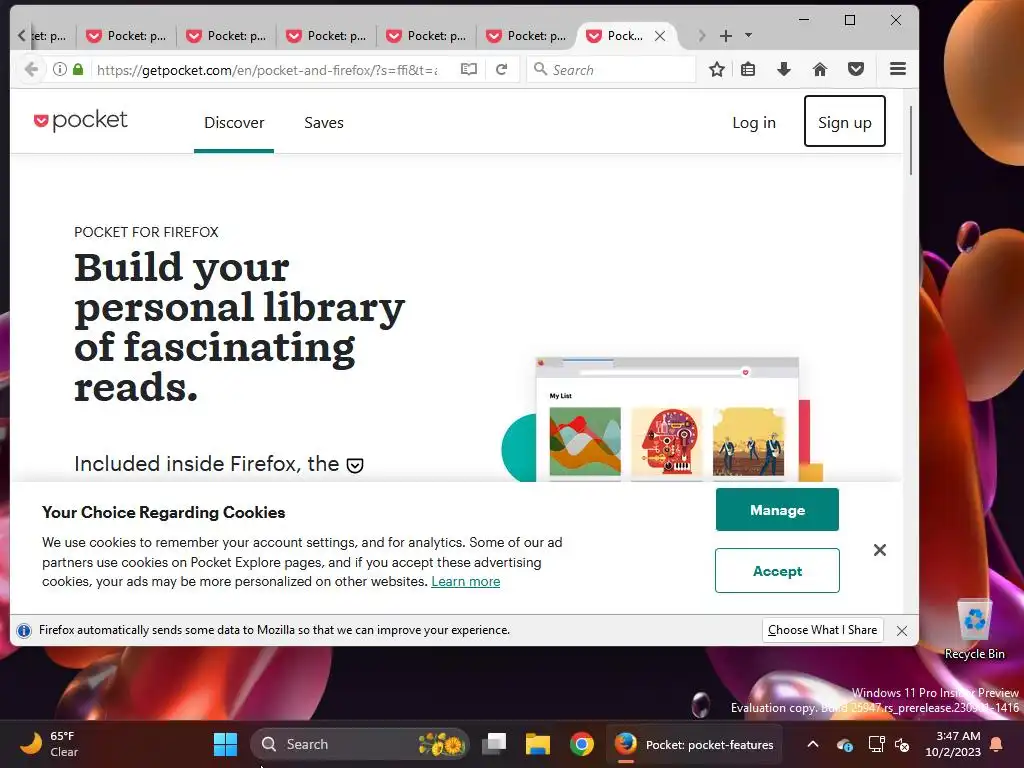Click the Pocket logo
The image size is (1024, 768).
click(x=80, y=120)
